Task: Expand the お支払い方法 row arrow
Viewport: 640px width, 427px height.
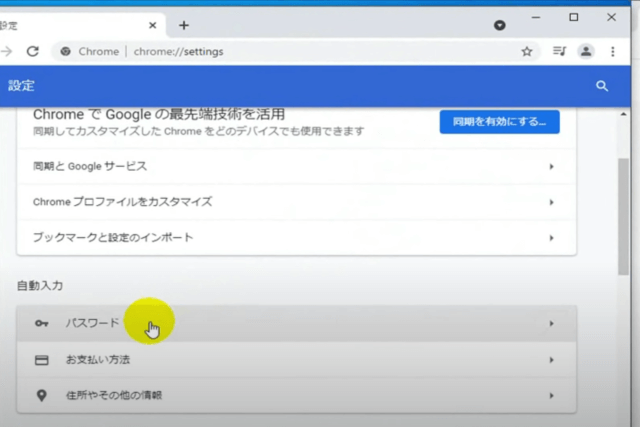Action: 551,360
